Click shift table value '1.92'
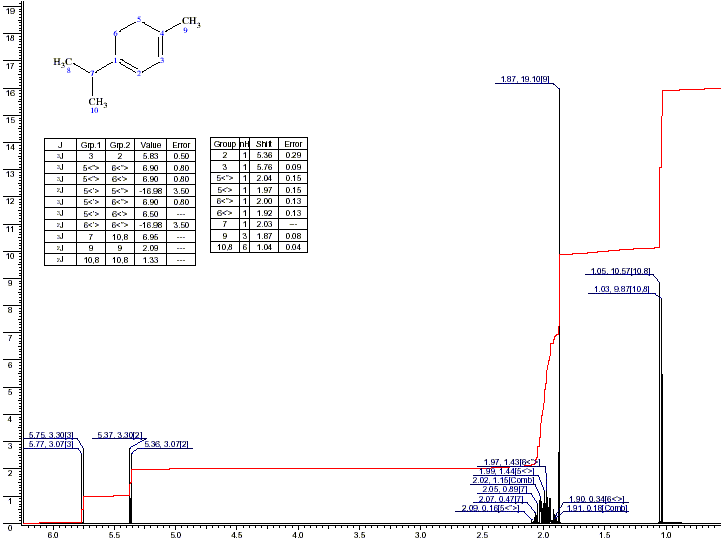The width and height of the screenshot is (724, 542). [264, 213]
